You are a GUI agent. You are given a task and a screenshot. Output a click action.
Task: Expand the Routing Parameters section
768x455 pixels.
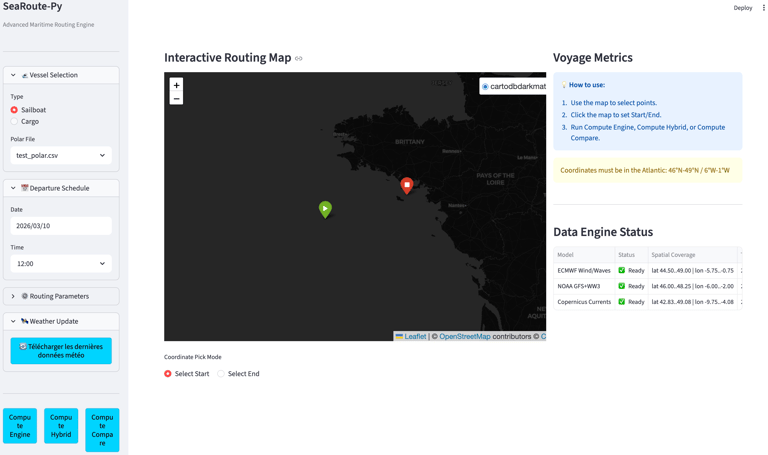[x=61, y=296]
